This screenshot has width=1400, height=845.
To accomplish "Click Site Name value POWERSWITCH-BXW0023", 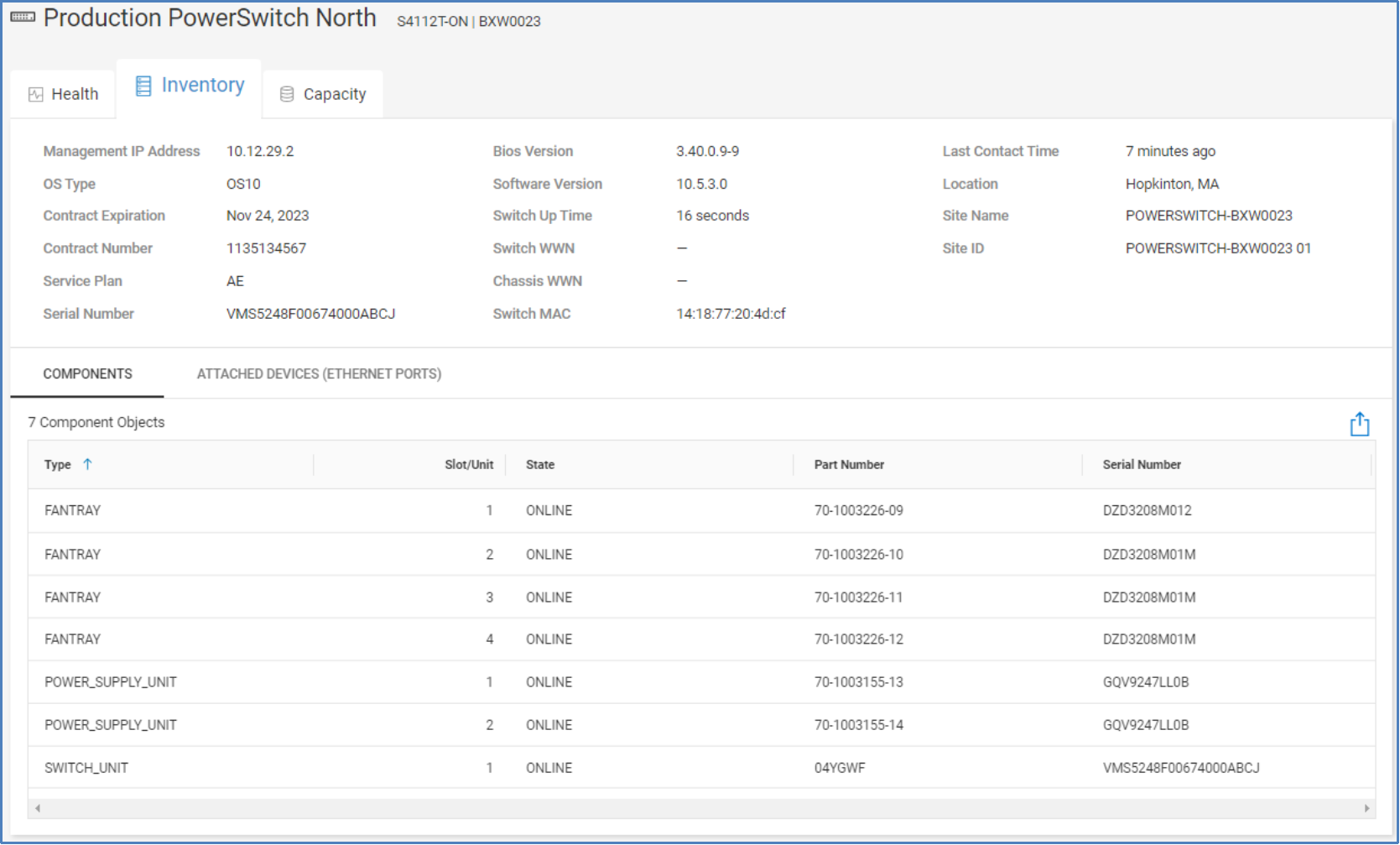I will coord(1209,216).
